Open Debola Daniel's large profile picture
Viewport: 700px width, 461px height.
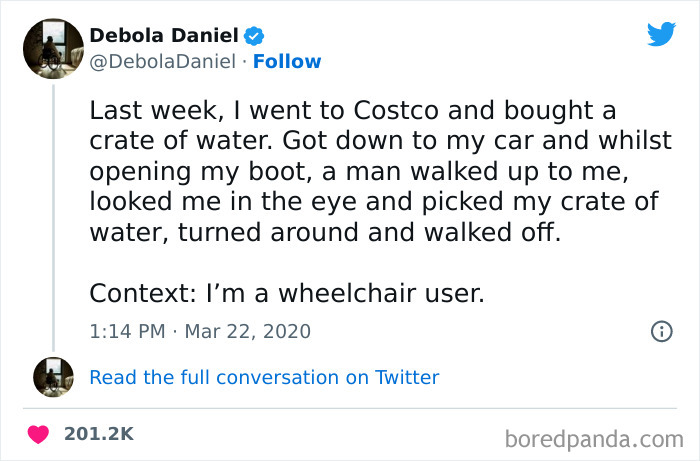(x=53, y=49)
